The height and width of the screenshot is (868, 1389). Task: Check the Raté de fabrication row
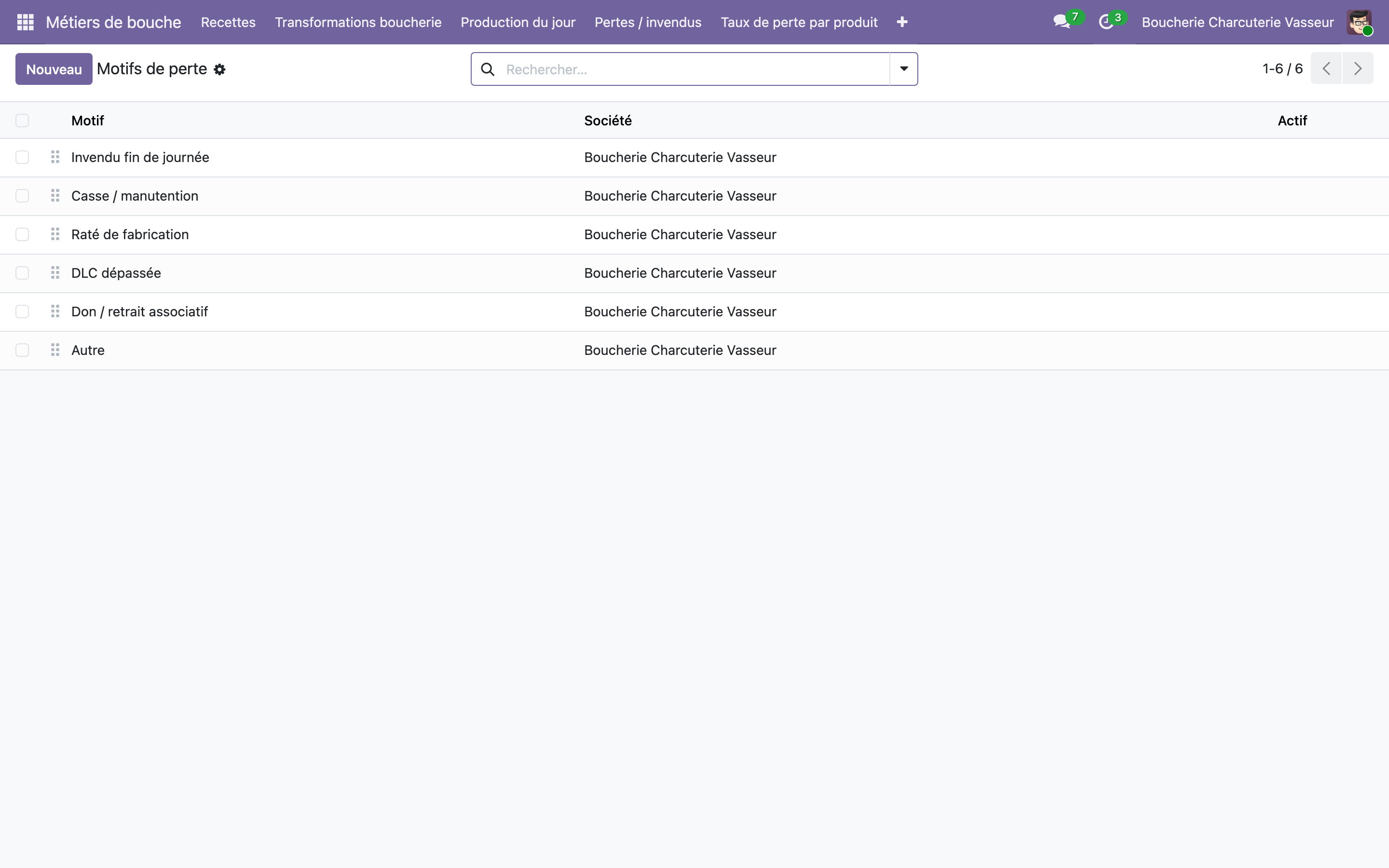(x=22, y=234)
